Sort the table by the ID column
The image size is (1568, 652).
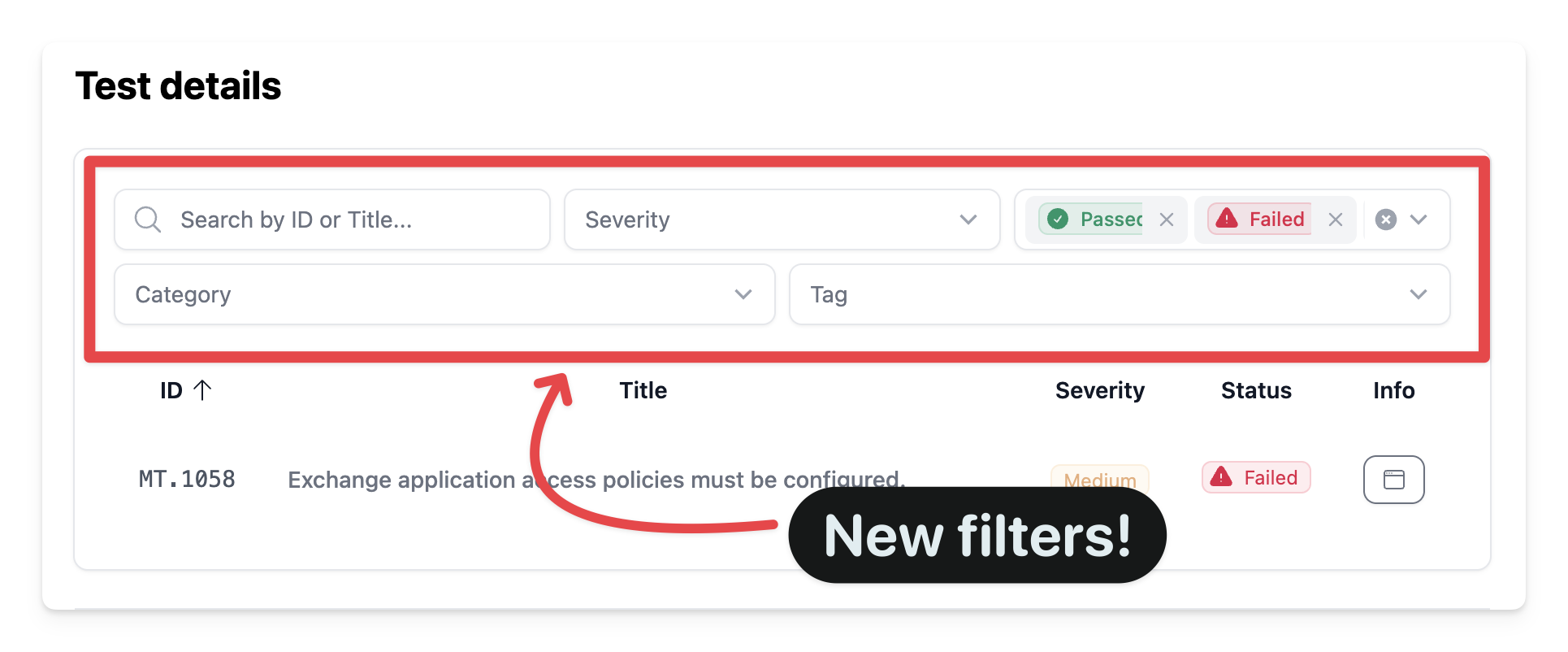pyautogui.click(x=185, y=390)
